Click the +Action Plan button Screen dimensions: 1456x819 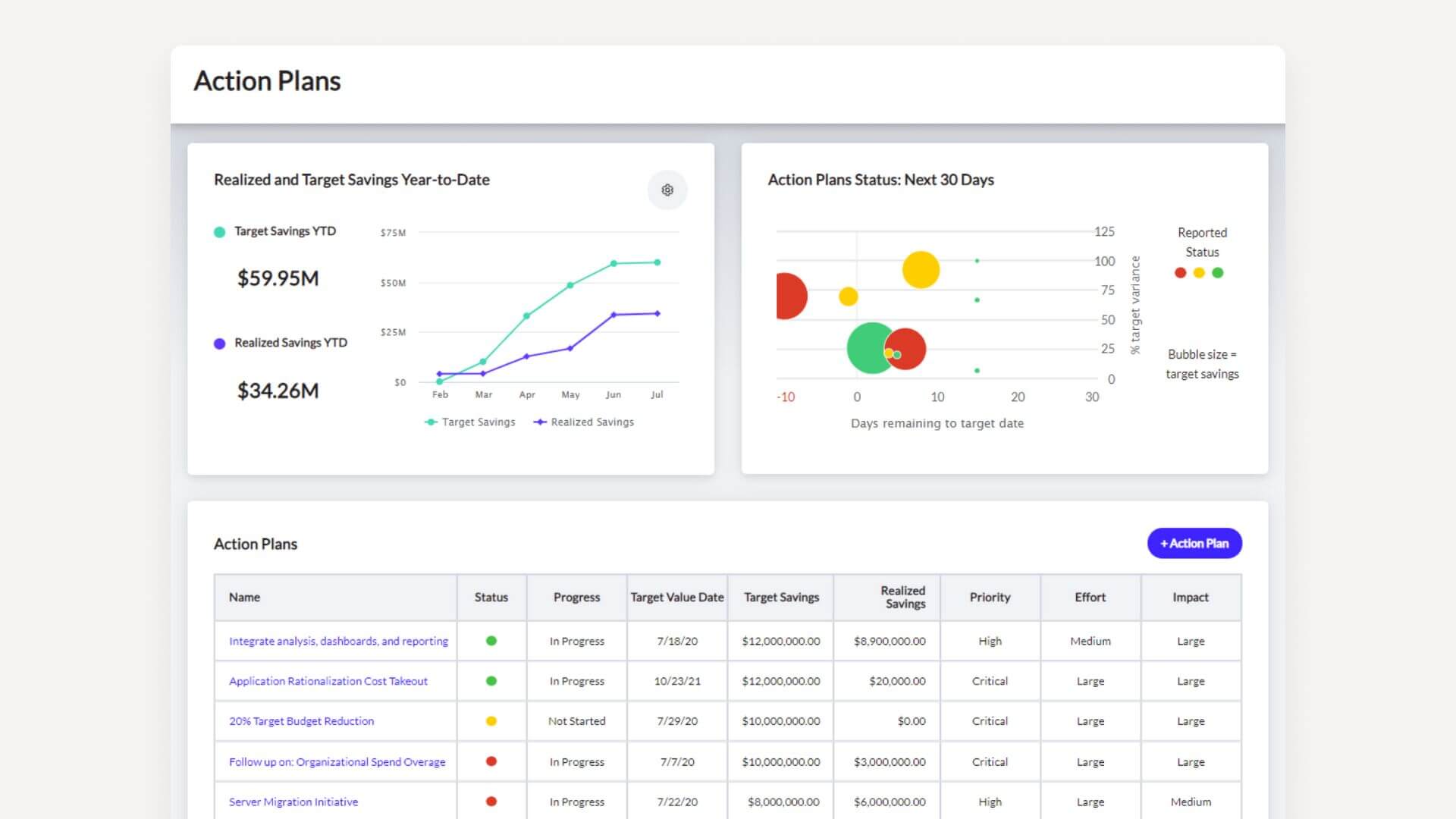(x=1194, y=543)
